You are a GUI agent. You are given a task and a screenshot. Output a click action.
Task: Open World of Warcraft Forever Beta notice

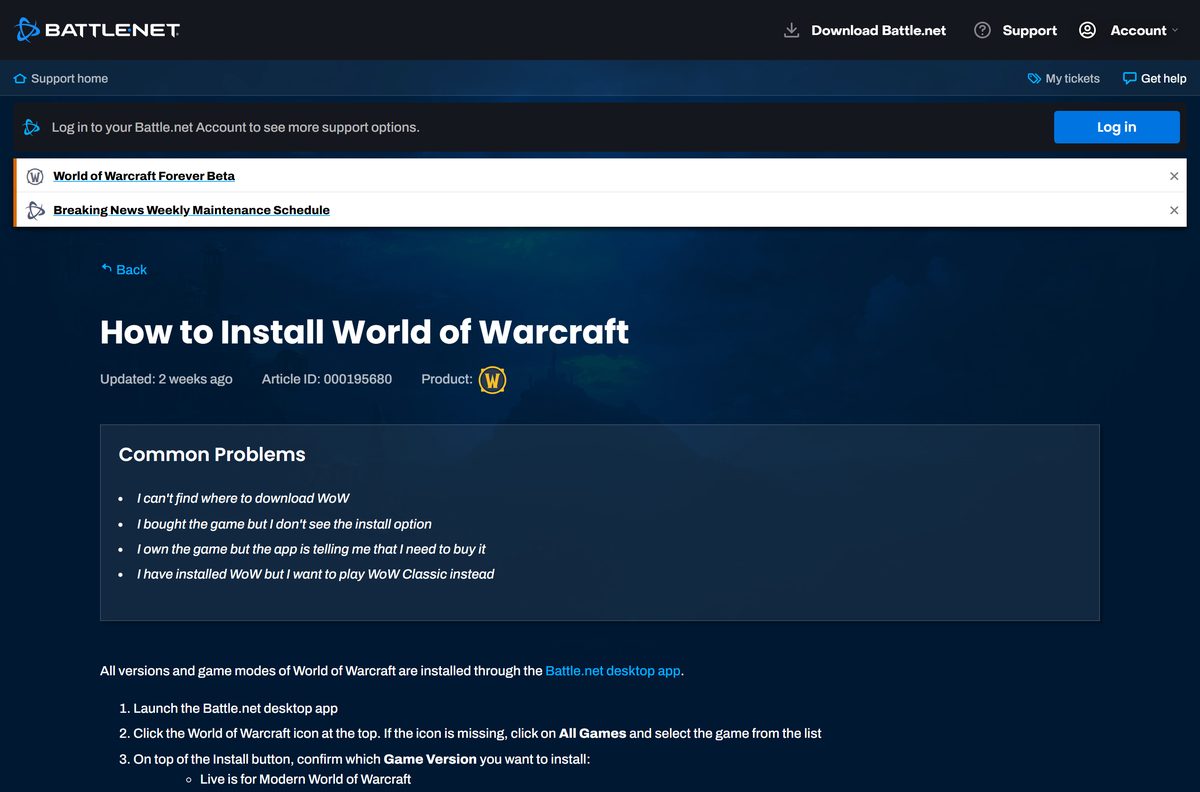(144, 176)
